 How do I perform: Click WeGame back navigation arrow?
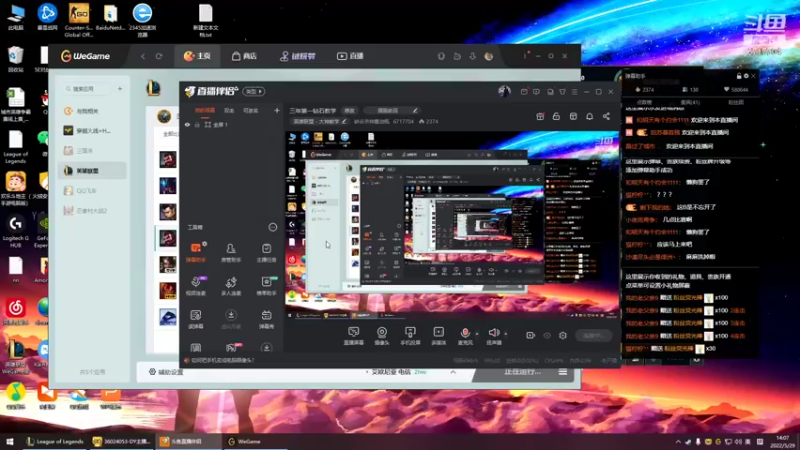tap(143, 56)
